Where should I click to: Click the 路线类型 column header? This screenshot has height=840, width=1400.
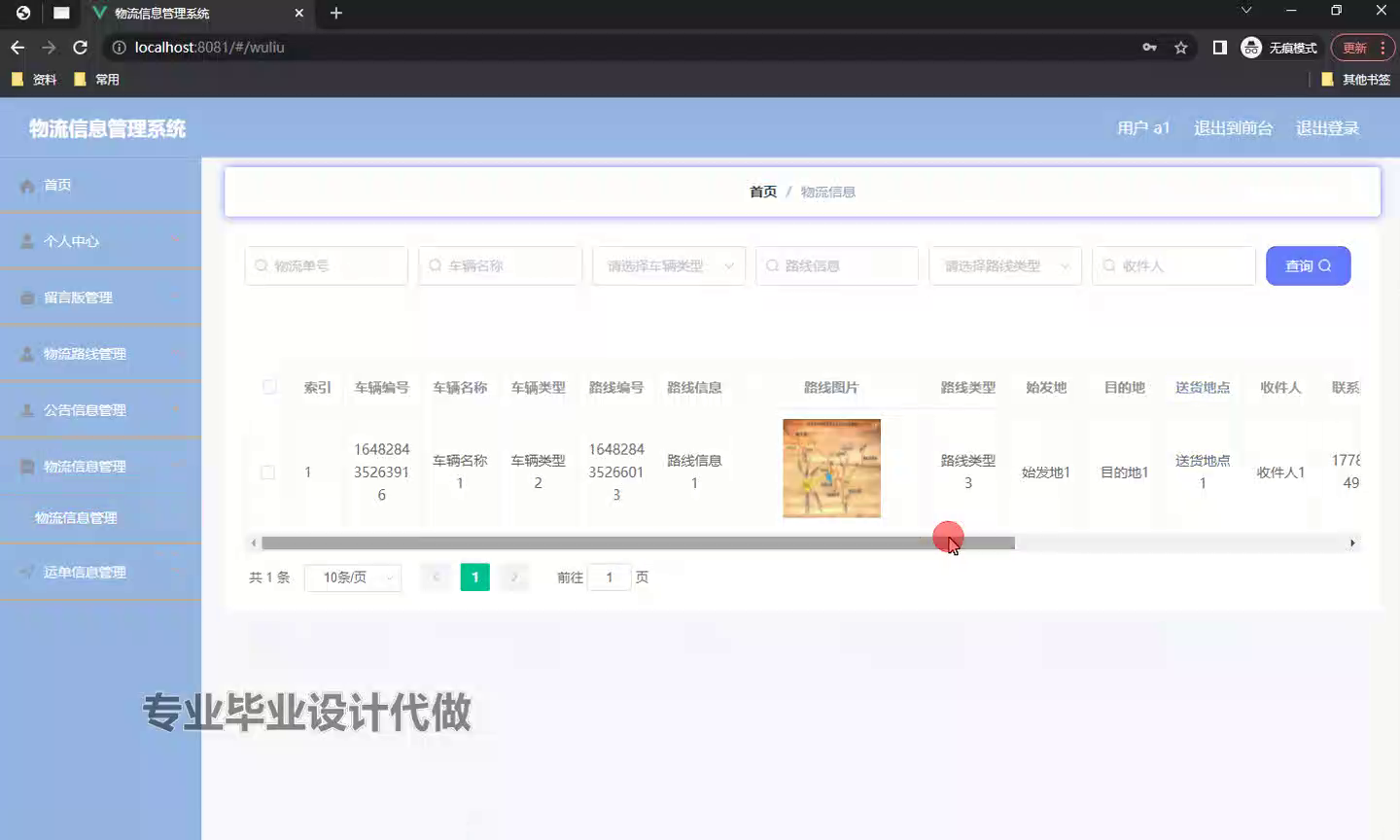point(967,387)
